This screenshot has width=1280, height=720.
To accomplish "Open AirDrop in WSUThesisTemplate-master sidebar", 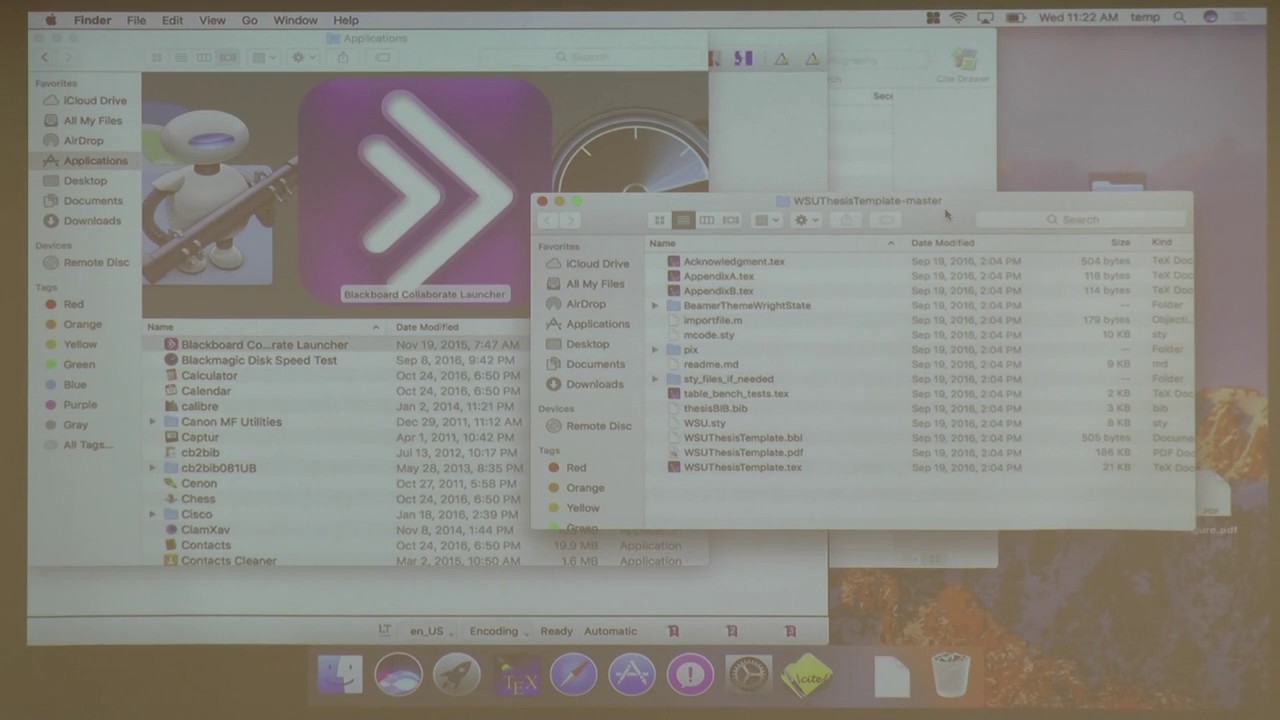I will pos(585,304).
